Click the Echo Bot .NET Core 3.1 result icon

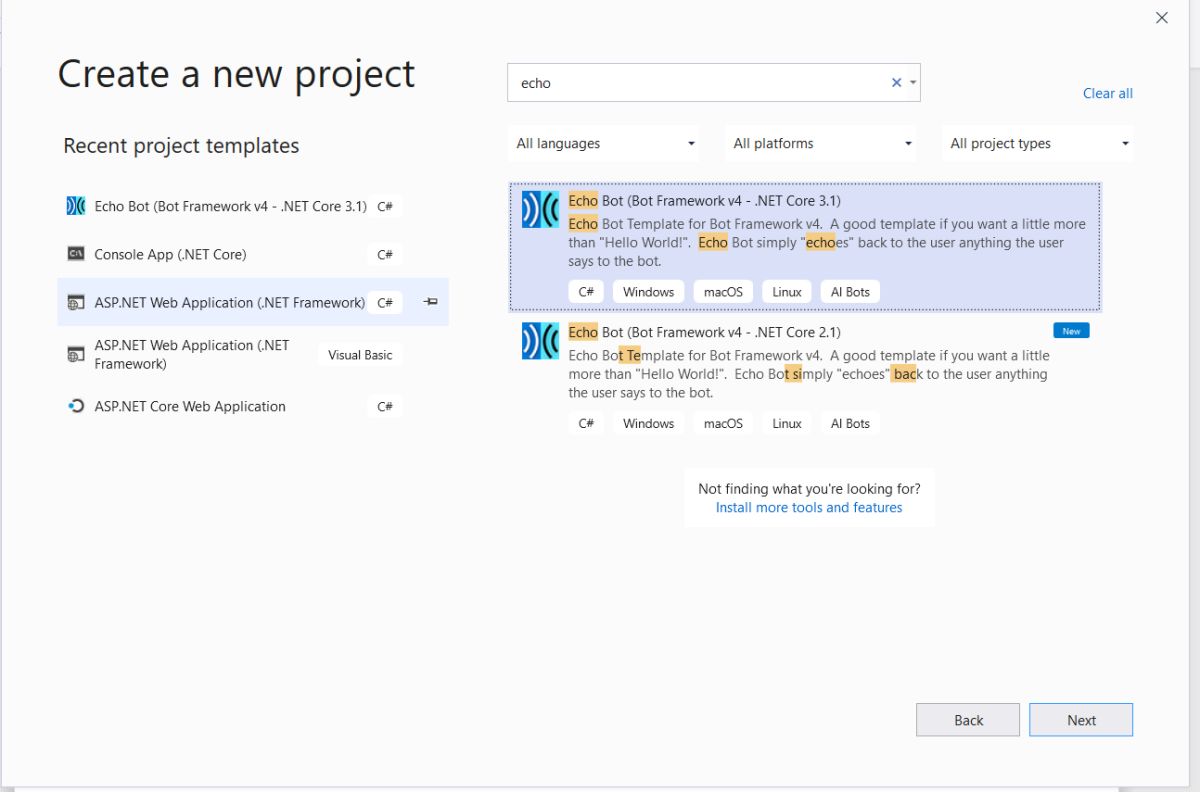pyautogui.click(x=540, y=209)
